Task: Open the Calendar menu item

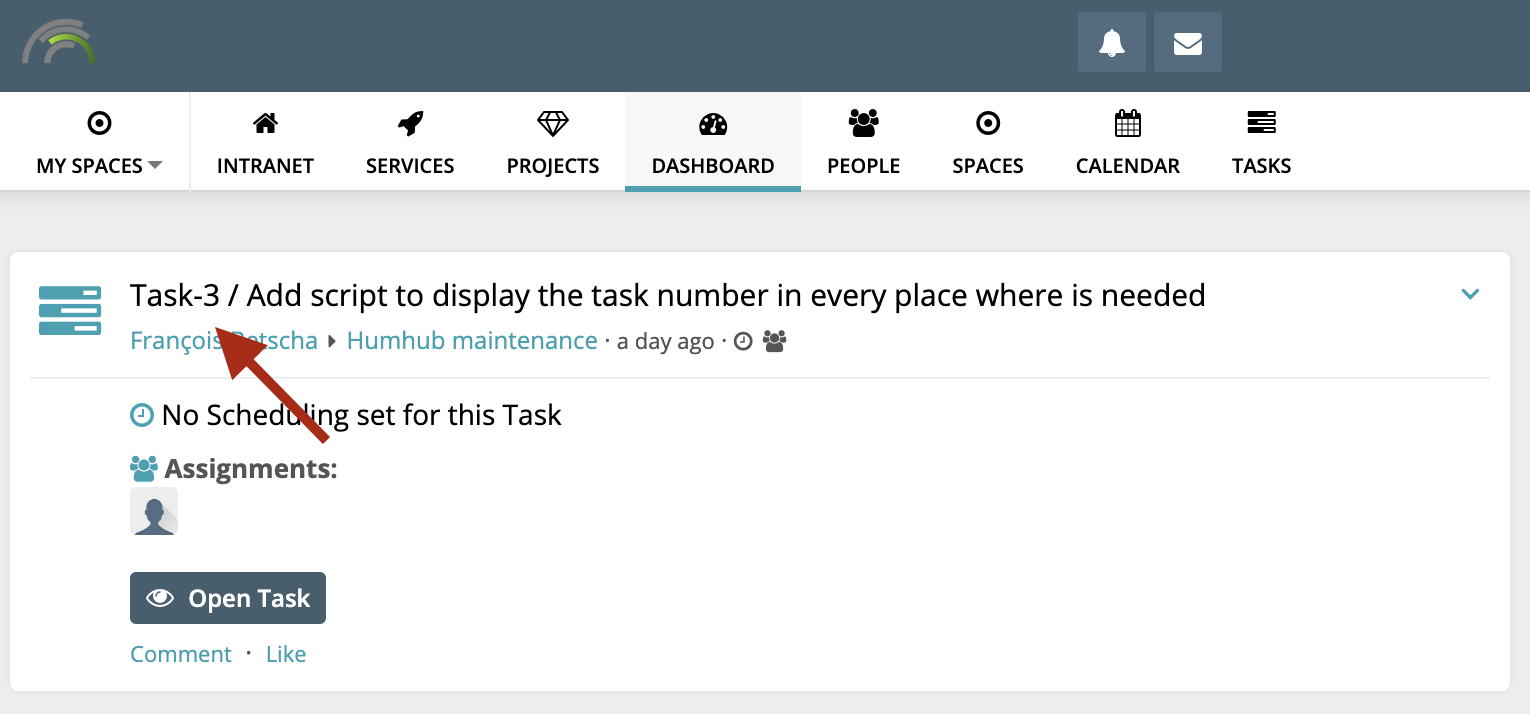Action: coord(1128,142)
